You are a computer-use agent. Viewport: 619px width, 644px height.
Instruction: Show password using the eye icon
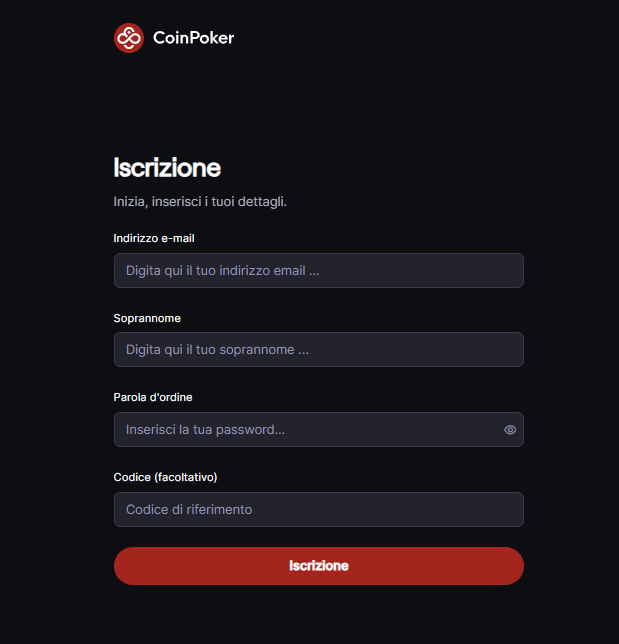click(x=510, y=430)
